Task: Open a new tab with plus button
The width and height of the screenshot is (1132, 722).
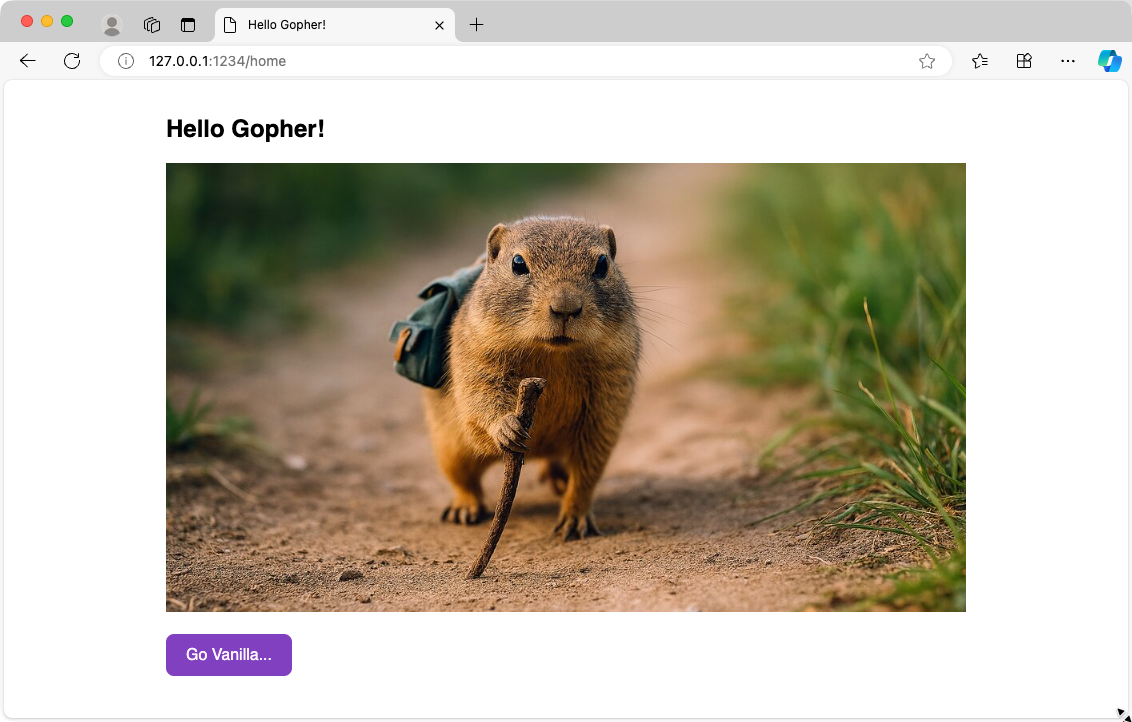Action: pyautogui.click(x=476, y=25)
